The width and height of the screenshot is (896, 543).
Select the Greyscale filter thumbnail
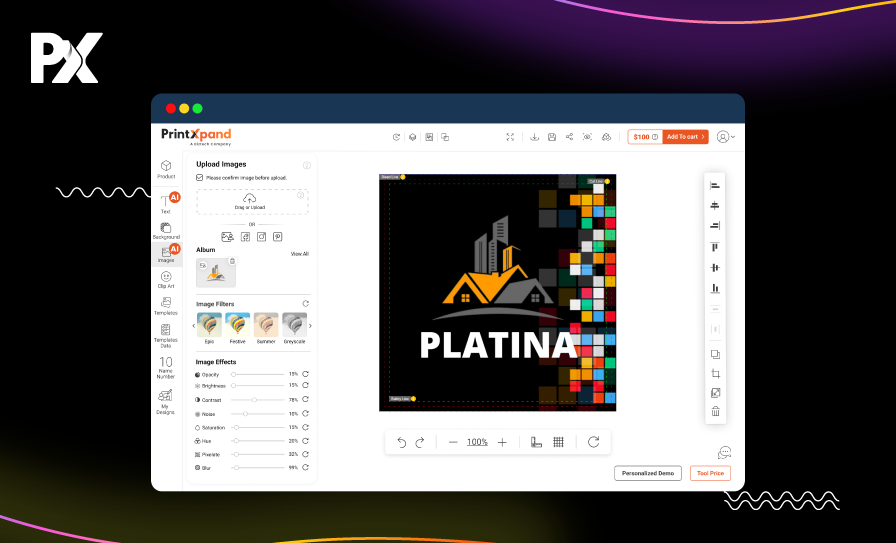tap(294, 326)
